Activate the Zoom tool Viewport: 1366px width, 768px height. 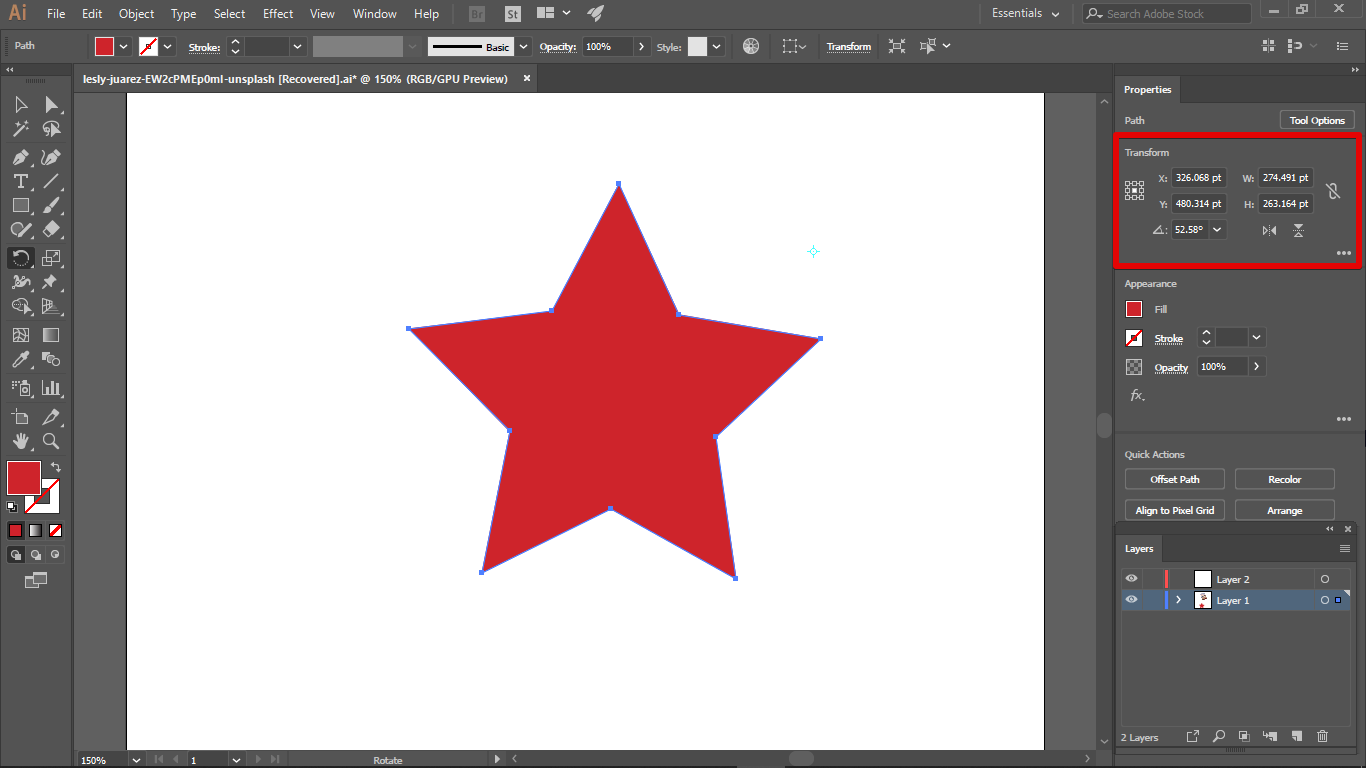pos(51,441)
